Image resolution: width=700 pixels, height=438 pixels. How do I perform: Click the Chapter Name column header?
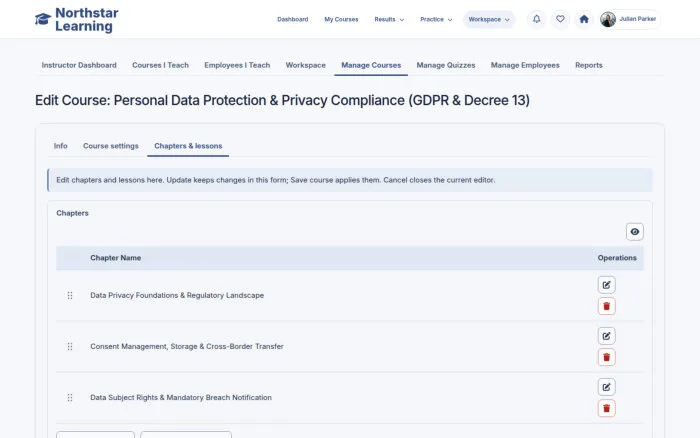point(116,258)
